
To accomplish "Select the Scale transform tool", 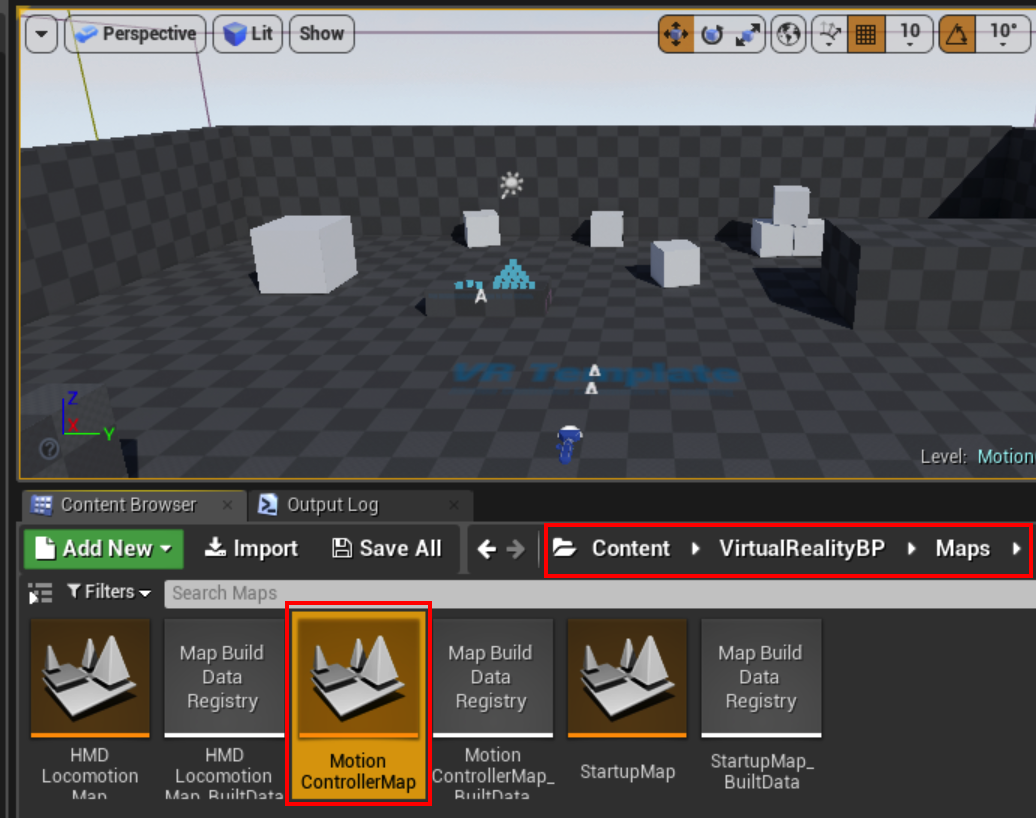I will pos(741,33).
